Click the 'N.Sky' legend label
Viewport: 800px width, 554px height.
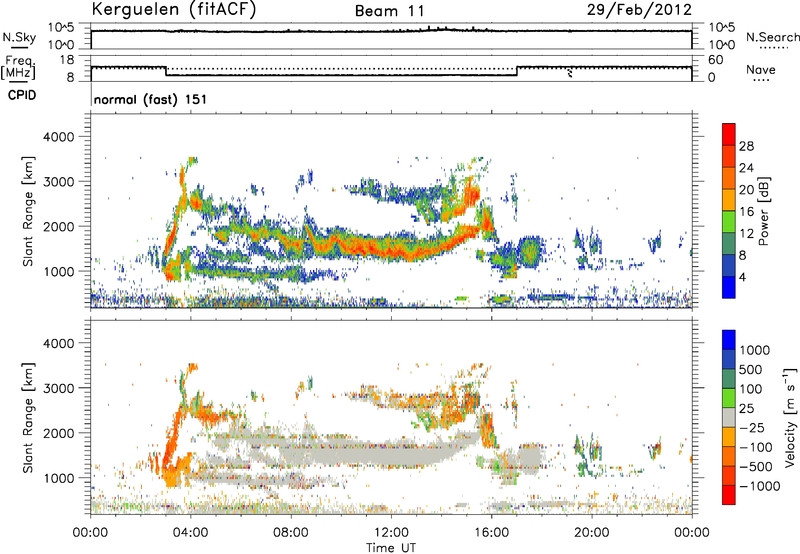click(19, 37)
